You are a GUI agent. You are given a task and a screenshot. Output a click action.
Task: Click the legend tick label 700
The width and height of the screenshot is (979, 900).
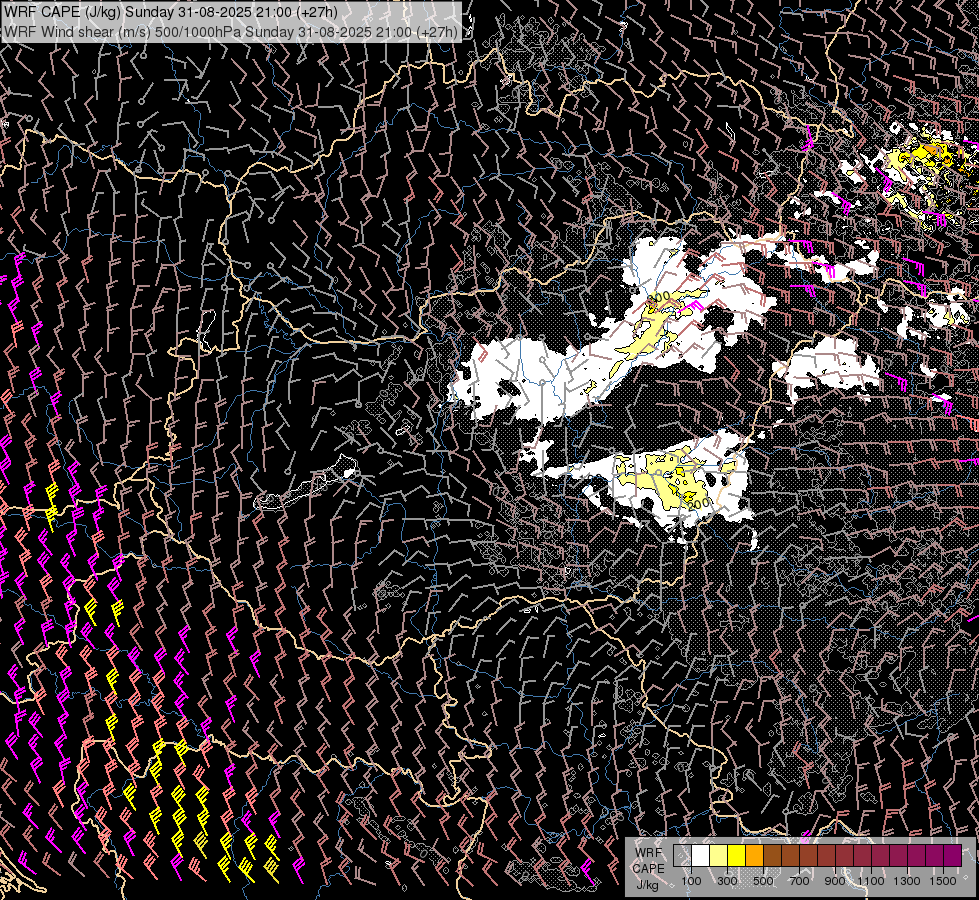799,881
